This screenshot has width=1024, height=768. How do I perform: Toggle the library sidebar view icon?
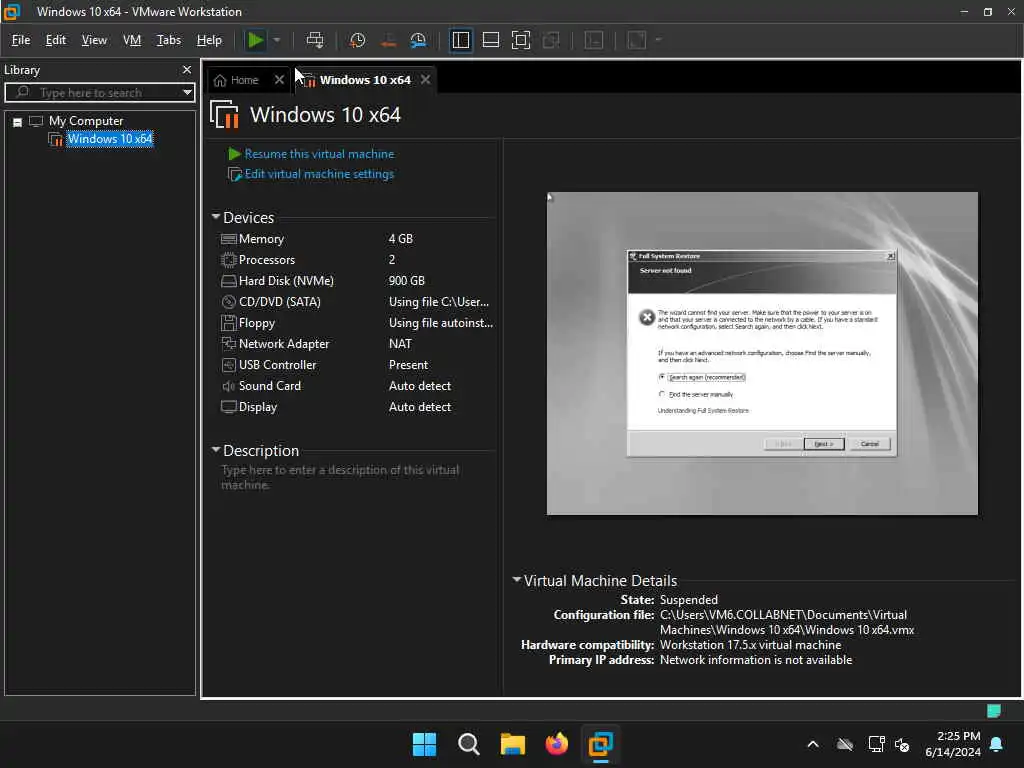[x=460, y=40]
